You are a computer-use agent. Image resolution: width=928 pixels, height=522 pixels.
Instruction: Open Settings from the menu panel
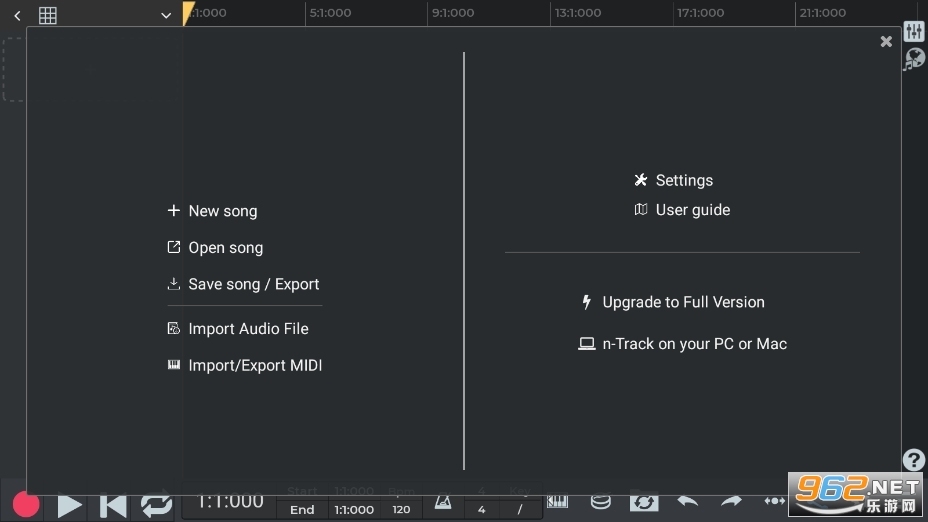(683, 180)
